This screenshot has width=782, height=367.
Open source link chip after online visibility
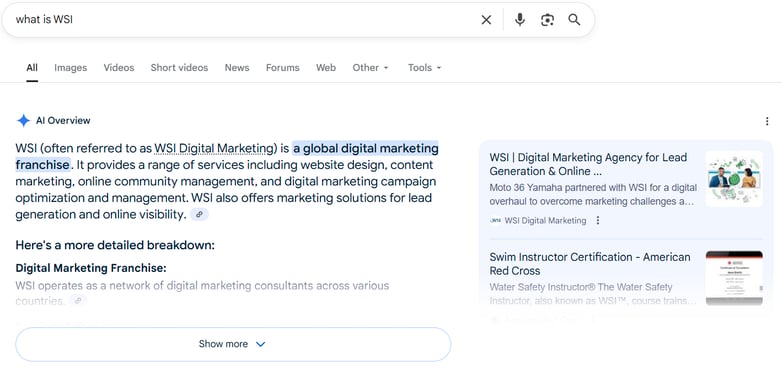(199, 214)
